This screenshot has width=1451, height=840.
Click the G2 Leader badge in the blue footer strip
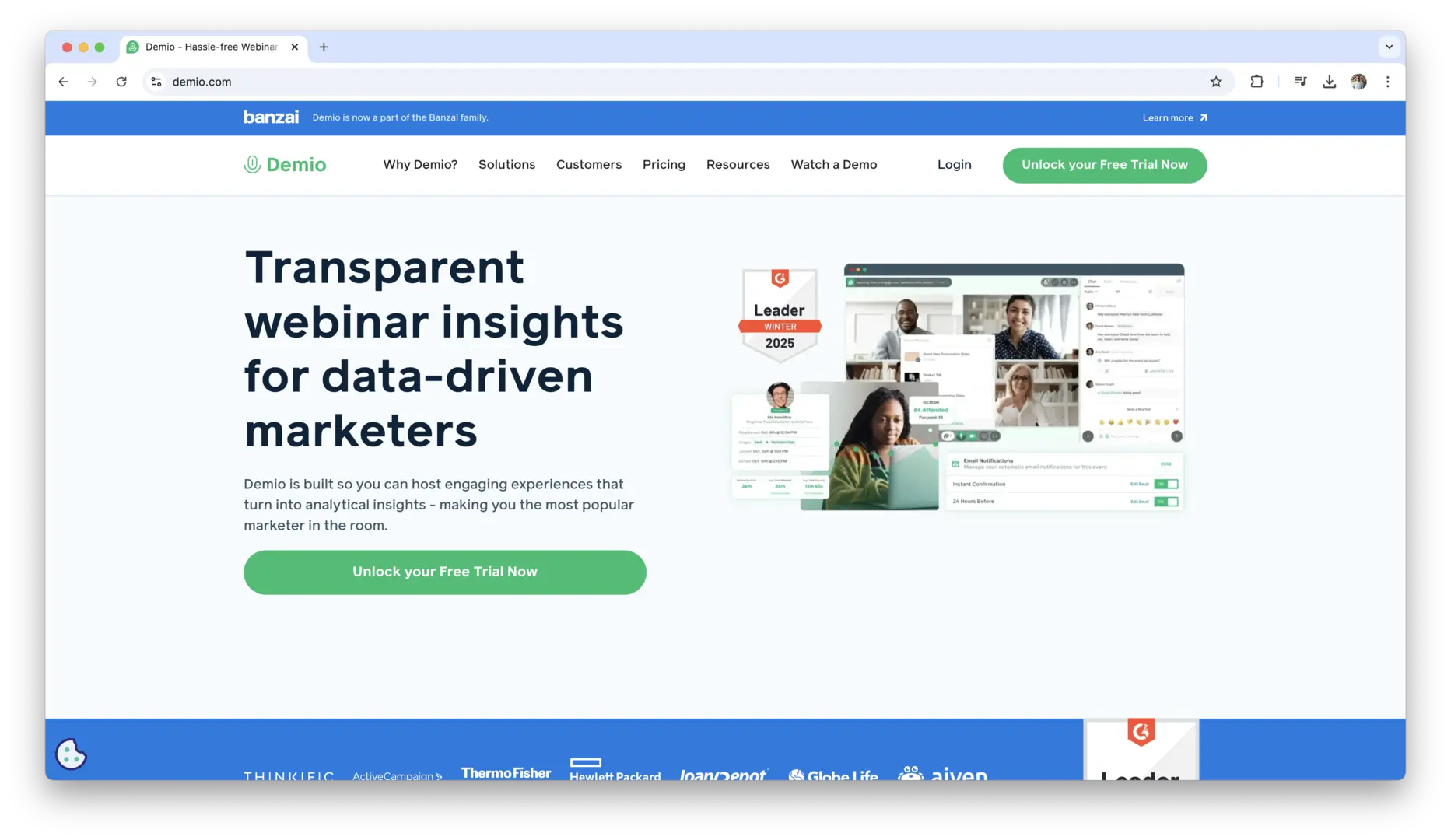1141,749
